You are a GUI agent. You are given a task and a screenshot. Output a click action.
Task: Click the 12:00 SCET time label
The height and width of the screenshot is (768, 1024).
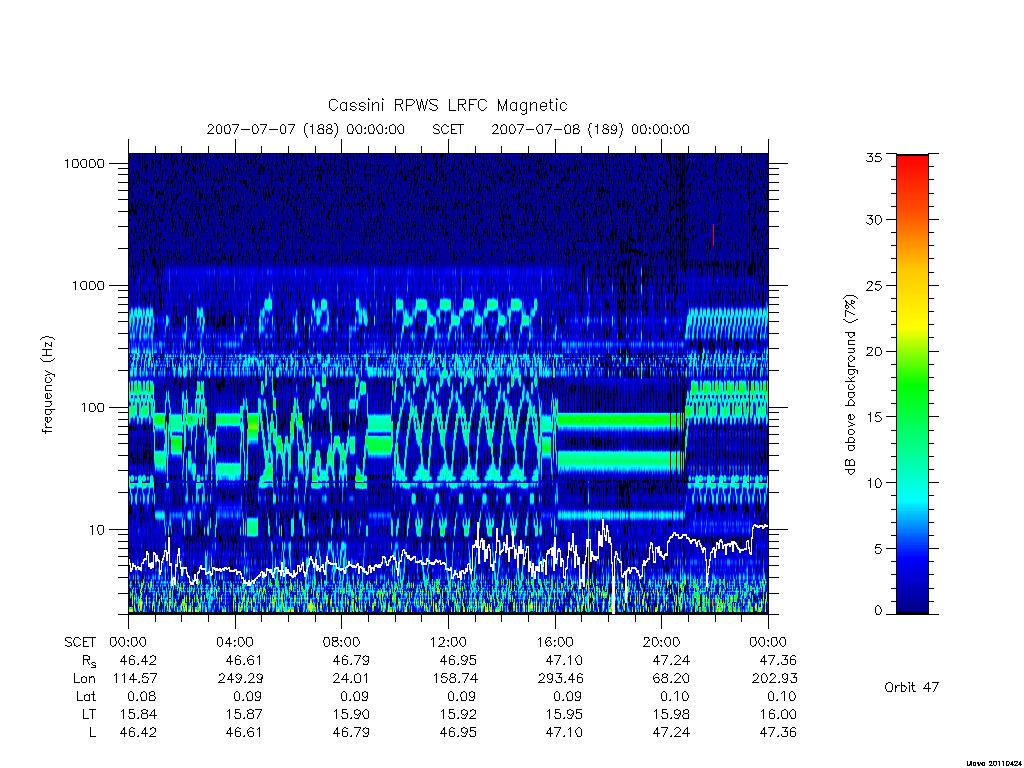pyautogui.click(x=449, y=642)
